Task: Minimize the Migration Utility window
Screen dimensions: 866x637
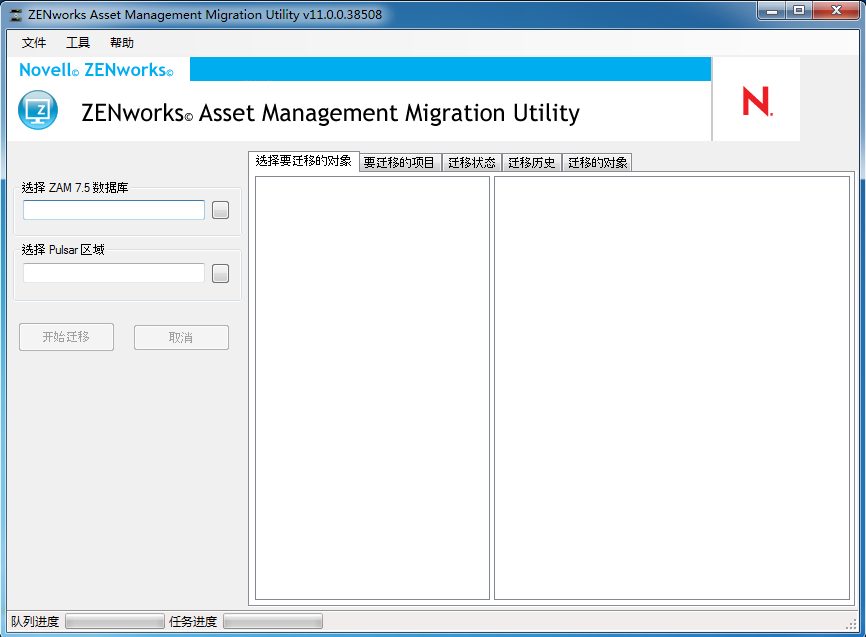Action: tap(772, 10)
